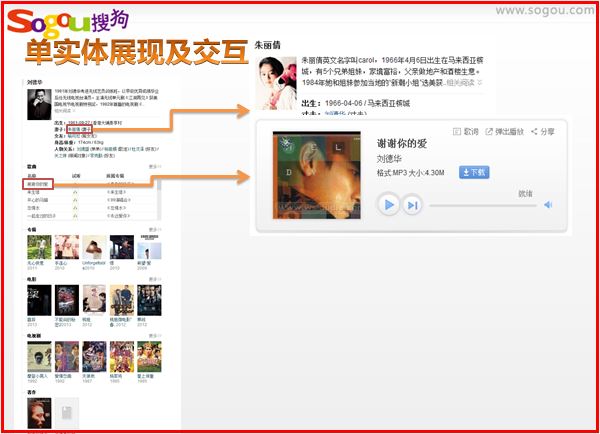Open the 2013 movie poster 盲探

coord(39,300)
